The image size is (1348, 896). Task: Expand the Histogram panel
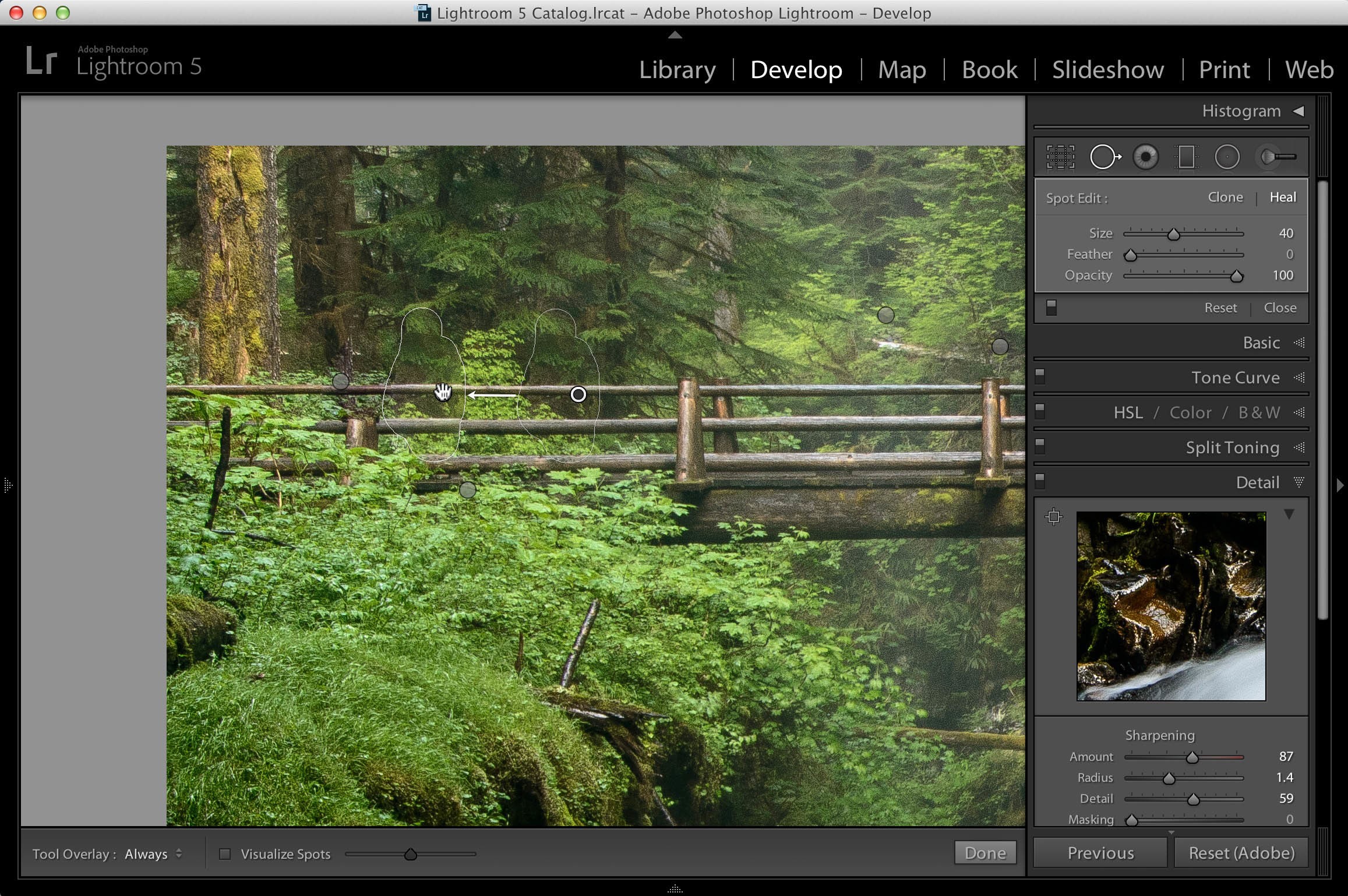tap(1298, 111)
